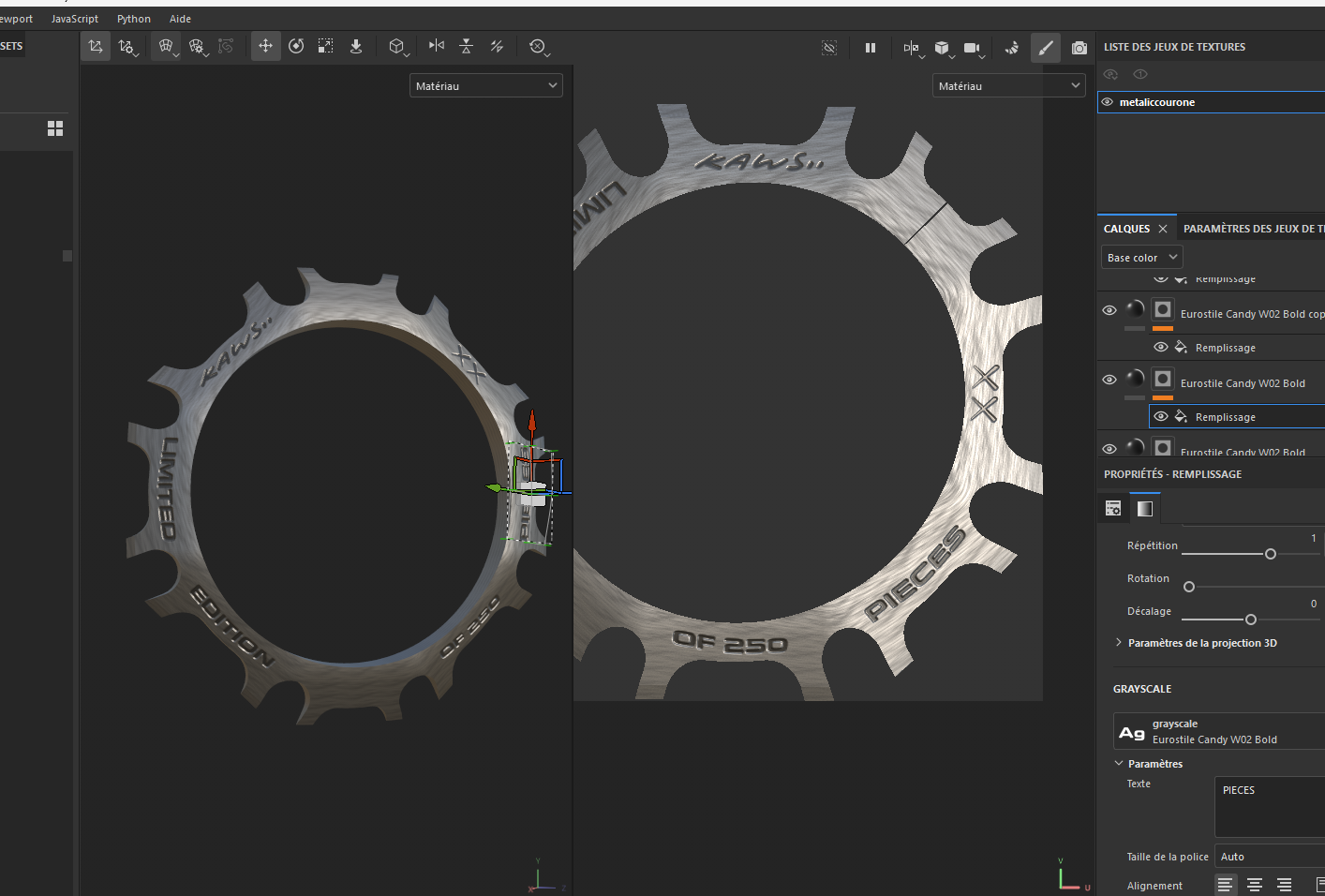Close the CALQUES tab
The height and width of the screenshot is (896, 1325).
pos(1163,229)
